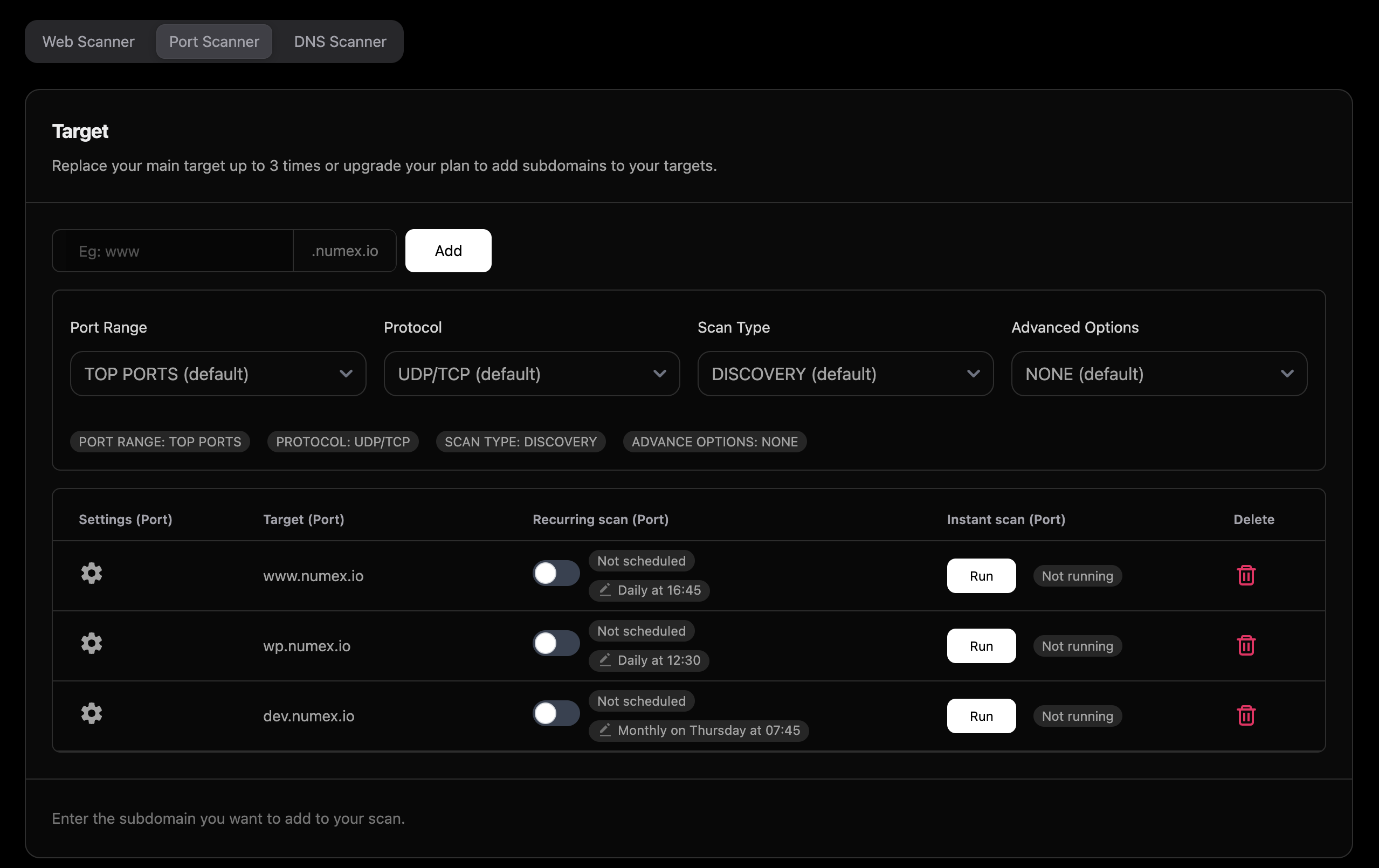Click the subdomain input field
This screenshot has width=1379, height=868.
[x=173, y=250]
